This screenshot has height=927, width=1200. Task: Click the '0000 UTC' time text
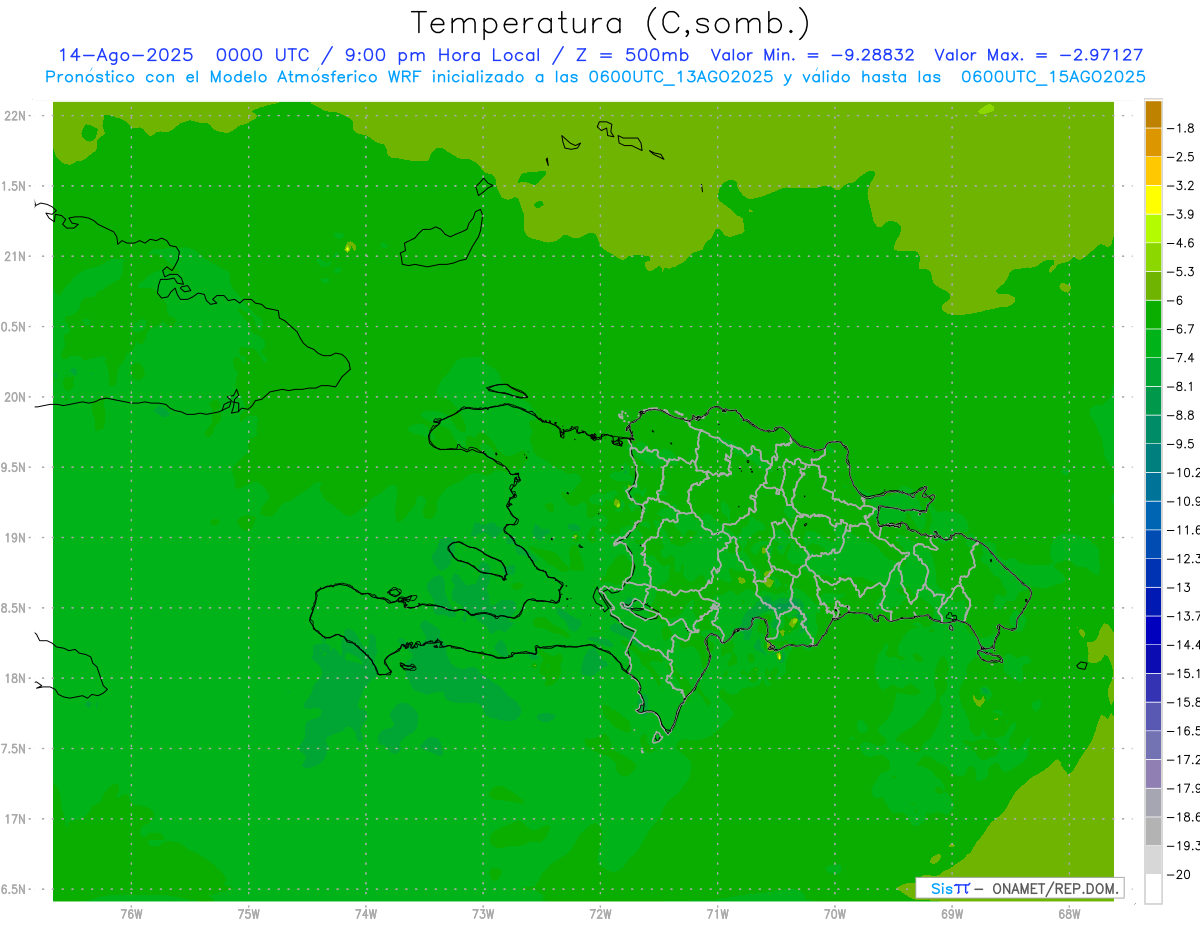click(262, 56)
